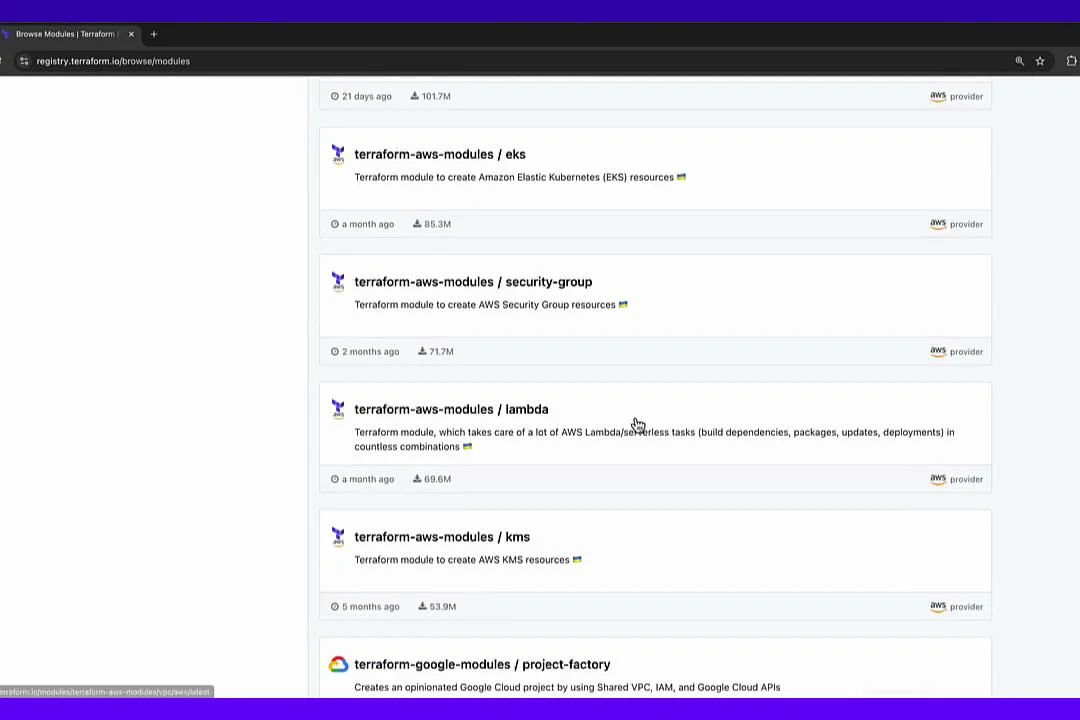The height and width of the screenshot is (720, 1080).
Task: Click the download icon next to 101.7M
Action: 415,96
